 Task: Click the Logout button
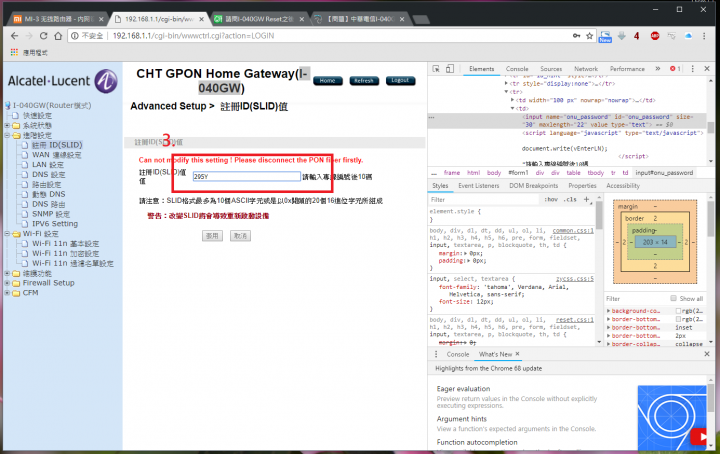click(400, 81)
